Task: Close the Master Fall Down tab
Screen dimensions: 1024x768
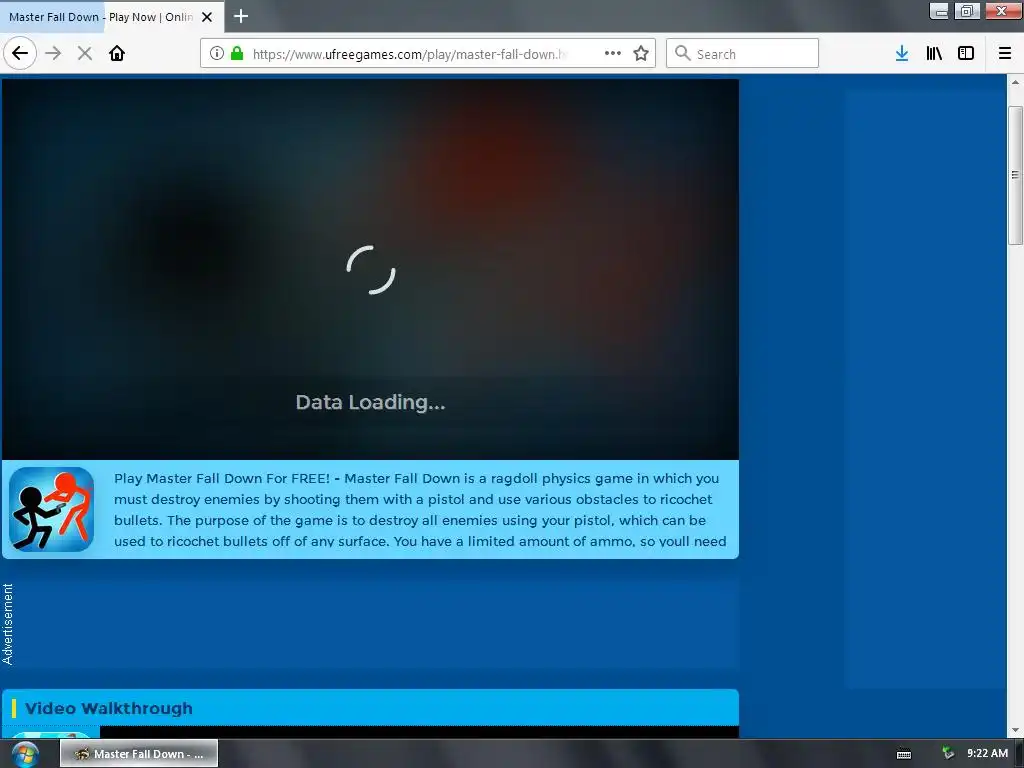Action: (207, 17)
